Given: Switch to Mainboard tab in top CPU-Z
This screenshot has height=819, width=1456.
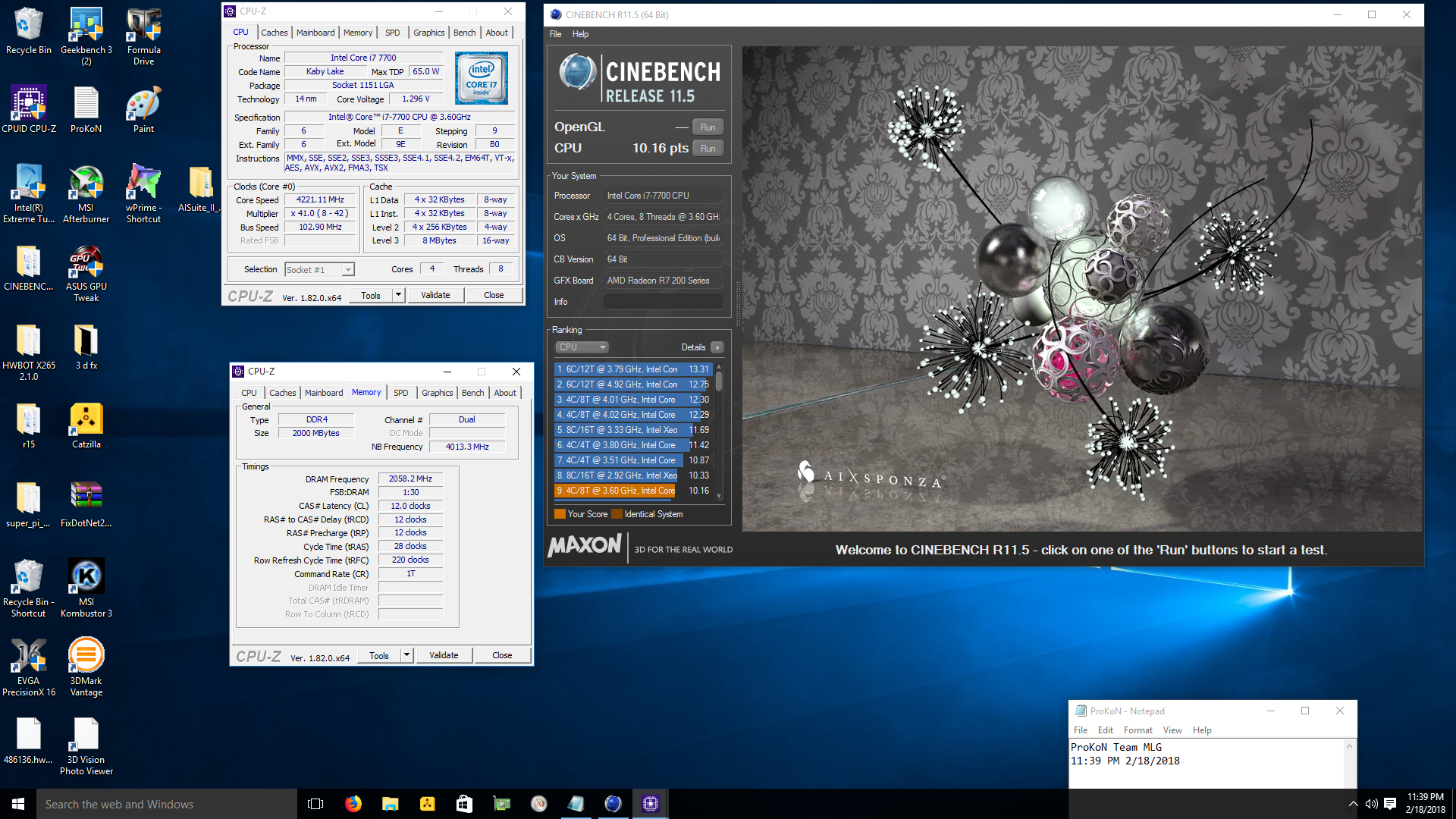Looking at the screenshot, I should [x=315, y=33].
